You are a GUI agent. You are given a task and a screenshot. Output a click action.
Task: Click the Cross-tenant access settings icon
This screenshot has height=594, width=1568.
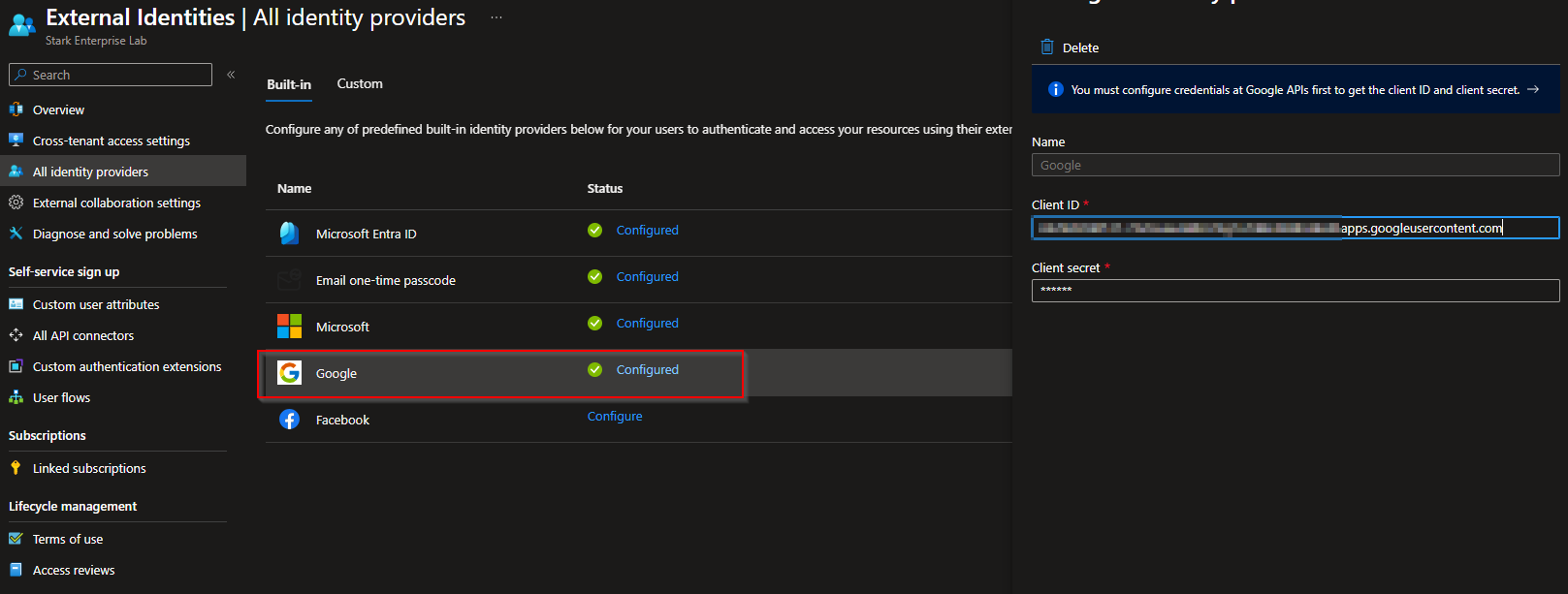pos(16,141)
